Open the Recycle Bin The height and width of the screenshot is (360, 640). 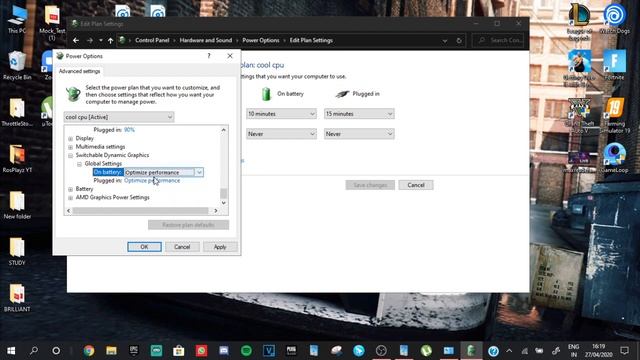coord(17,65)
